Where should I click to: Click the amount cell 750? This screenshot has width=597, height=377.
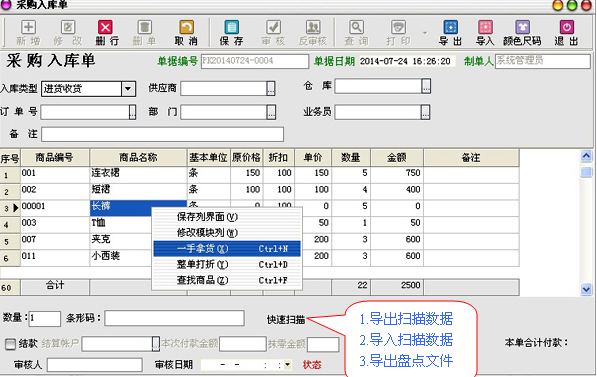click(397, 174)
